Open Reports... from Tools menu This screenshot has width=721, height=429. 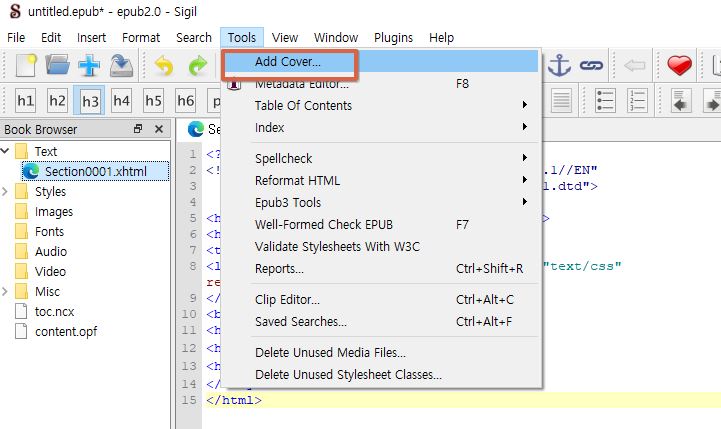pos(381,269)
